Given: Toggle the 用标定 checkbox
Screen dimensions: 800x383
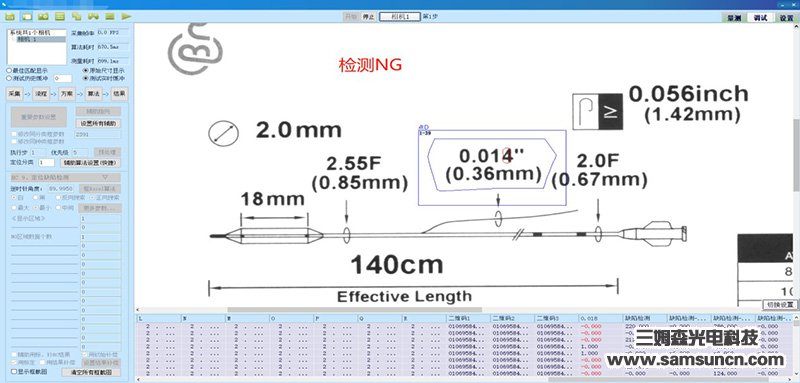Looking at the screenshot, I should pos(23,362).
